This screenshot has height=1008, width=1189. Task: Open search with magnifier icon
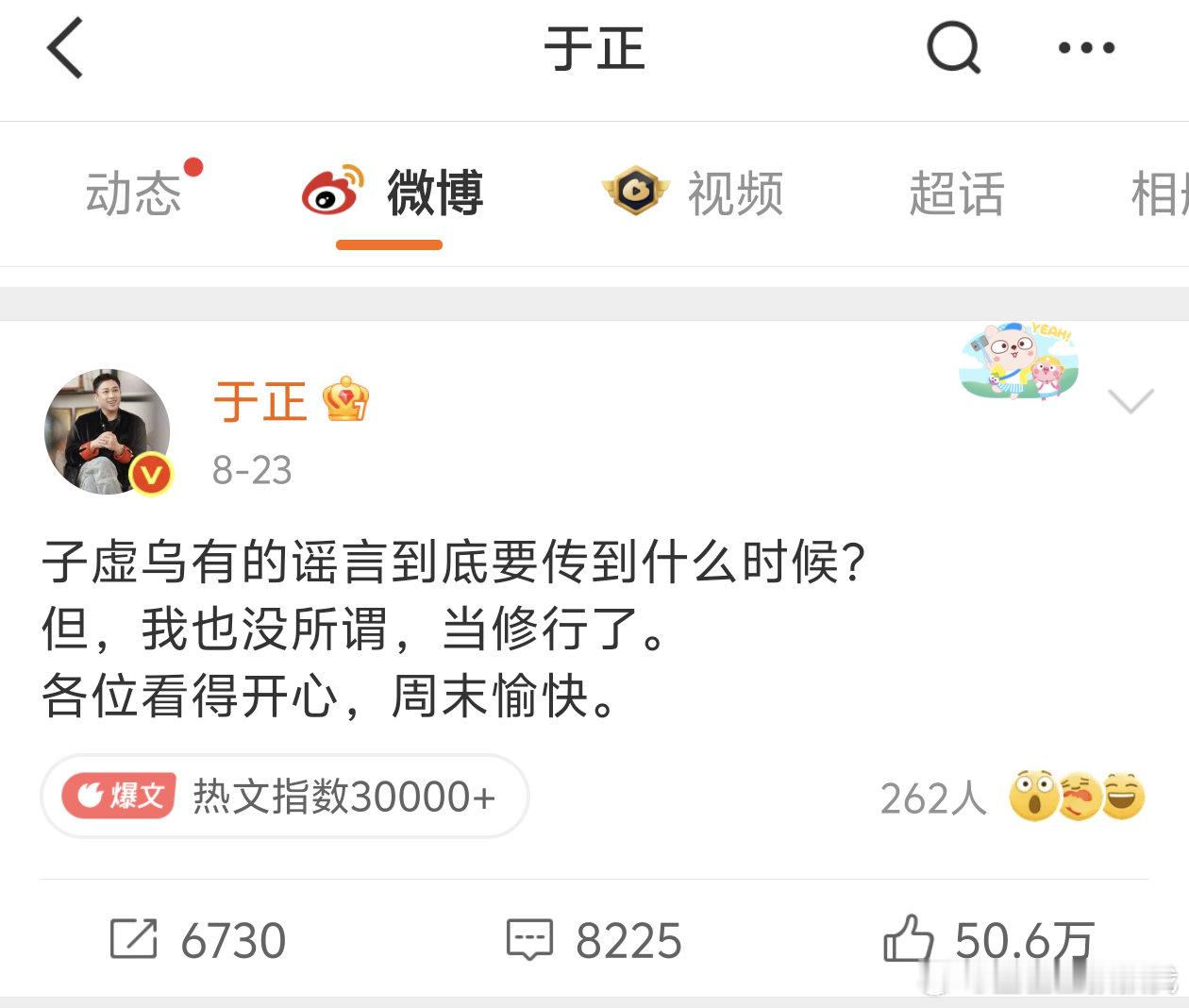(954, 47)
